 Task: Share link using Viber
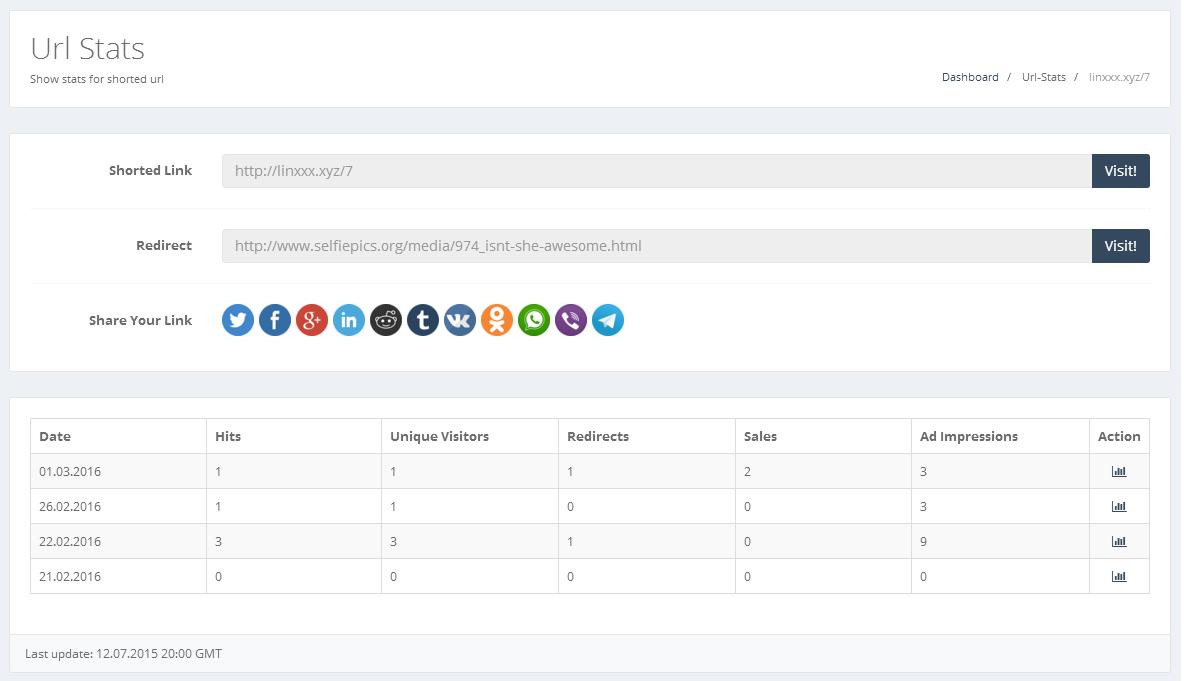coord(571,320)
